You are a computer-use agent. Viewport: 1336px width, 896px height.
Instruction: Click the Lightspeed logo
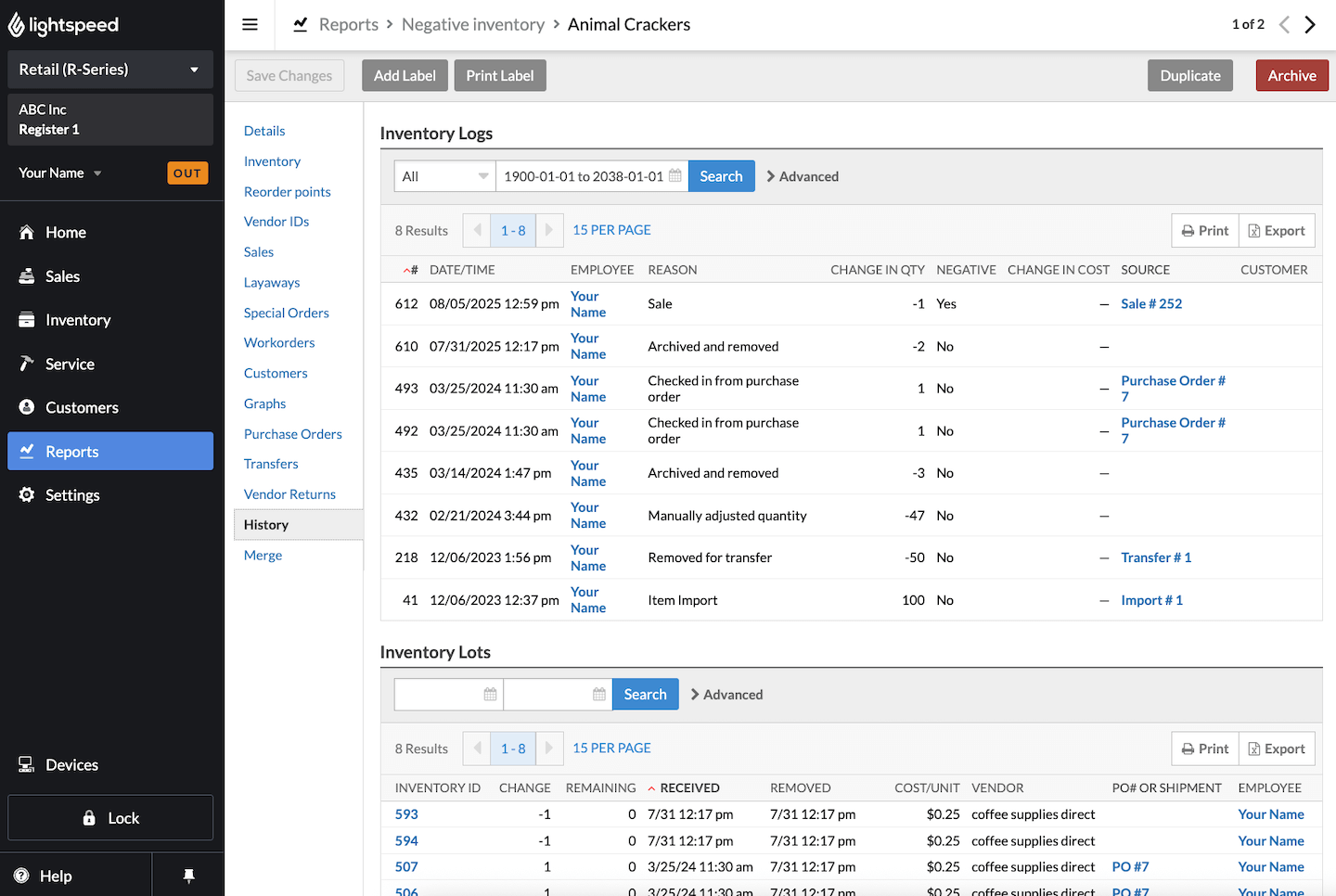click(x=64, y=25)
